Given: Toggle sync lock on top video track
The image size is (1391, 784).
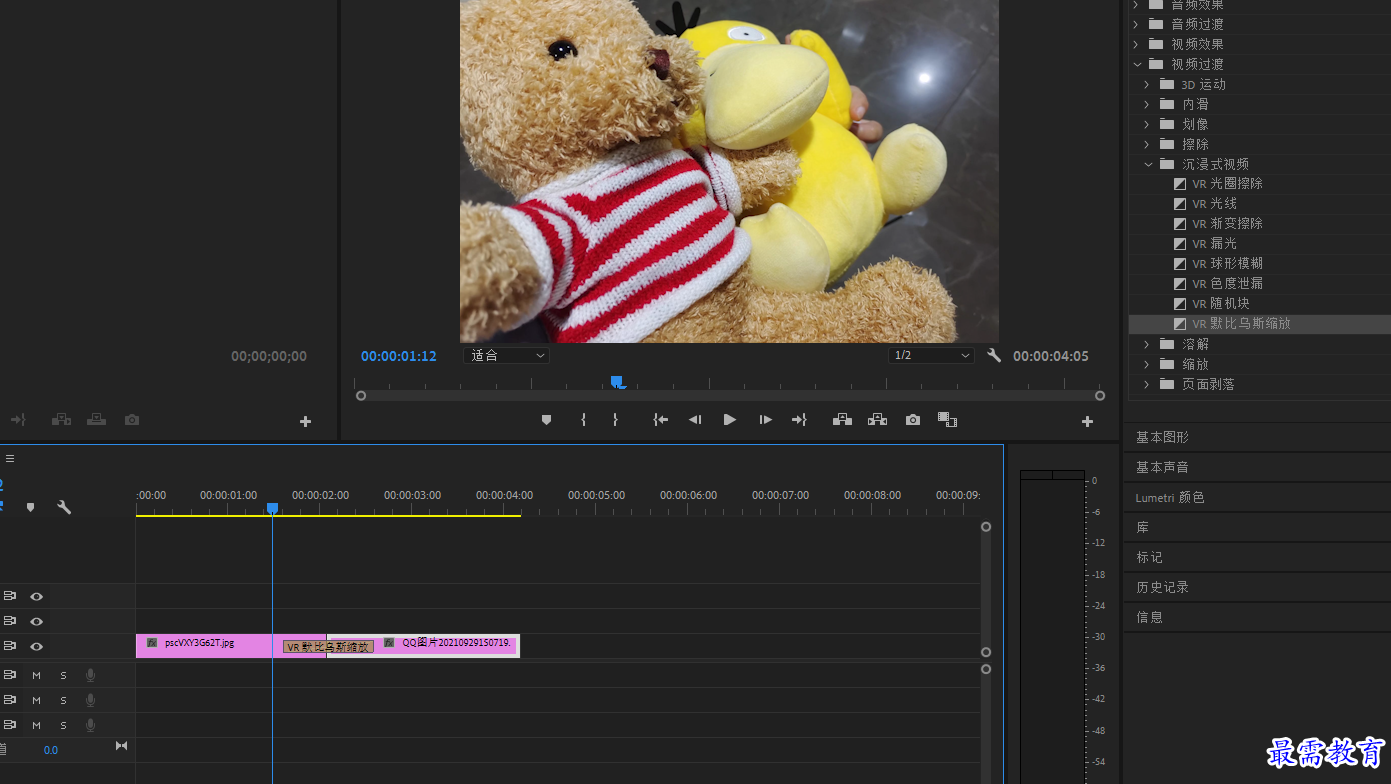Looking at the screenshot, I should 10,596.
